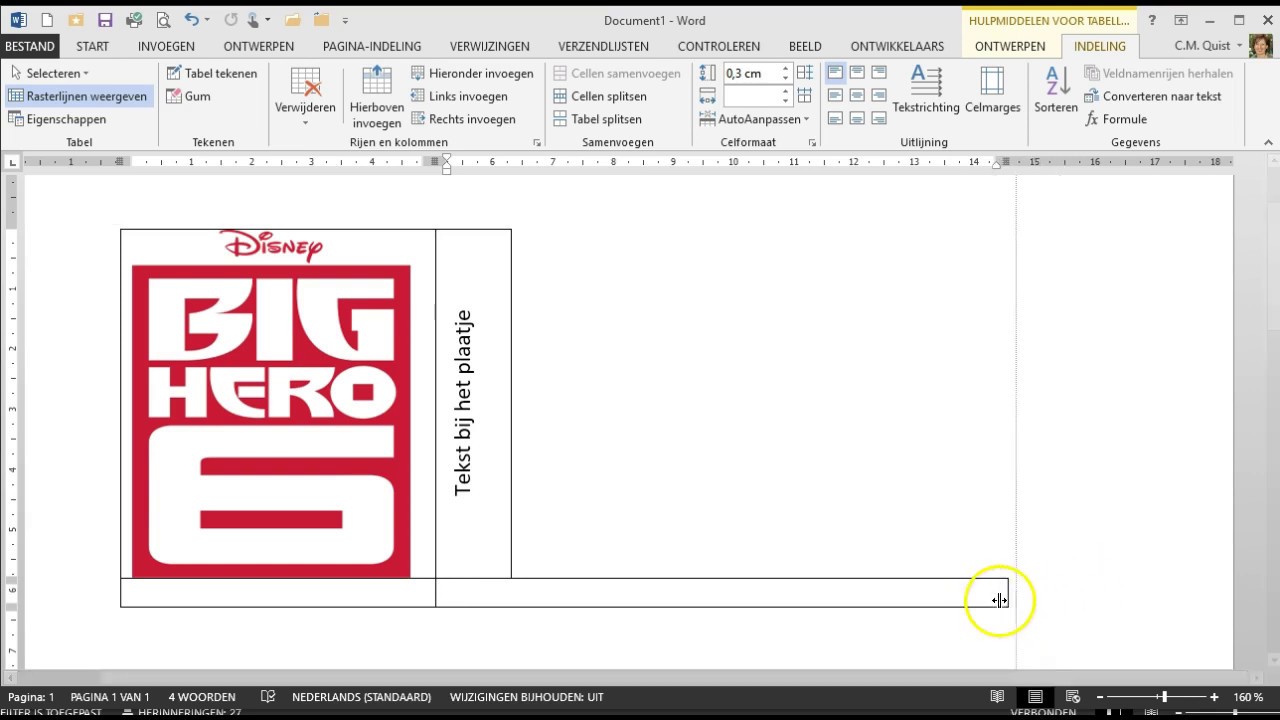Select top-center alignment option

point(857,73)
